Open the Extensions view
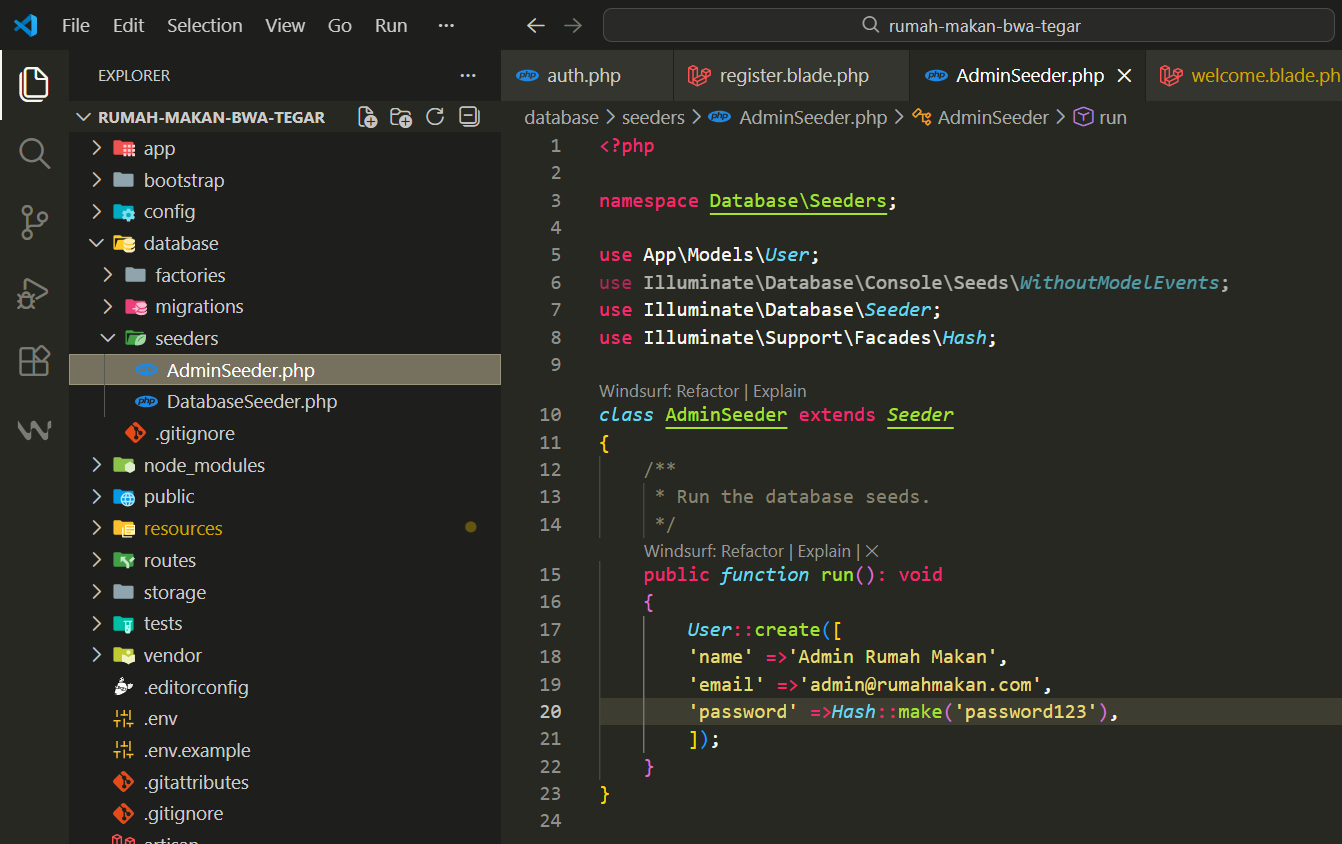1342x844 pixels. click(34, 361)
